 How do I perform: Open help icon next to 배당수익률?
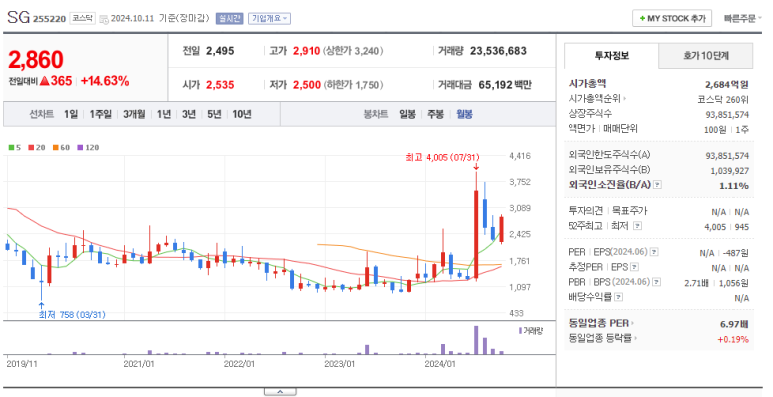point(619,297)
